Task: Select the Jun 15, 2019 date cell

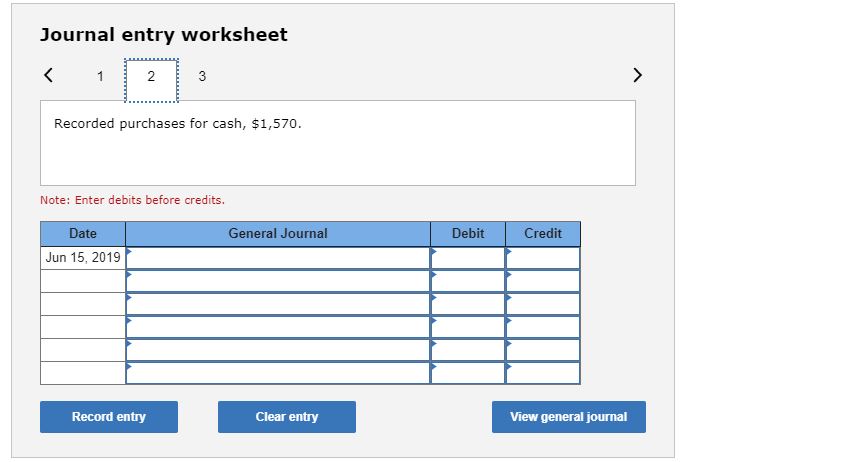Action: 83,258
